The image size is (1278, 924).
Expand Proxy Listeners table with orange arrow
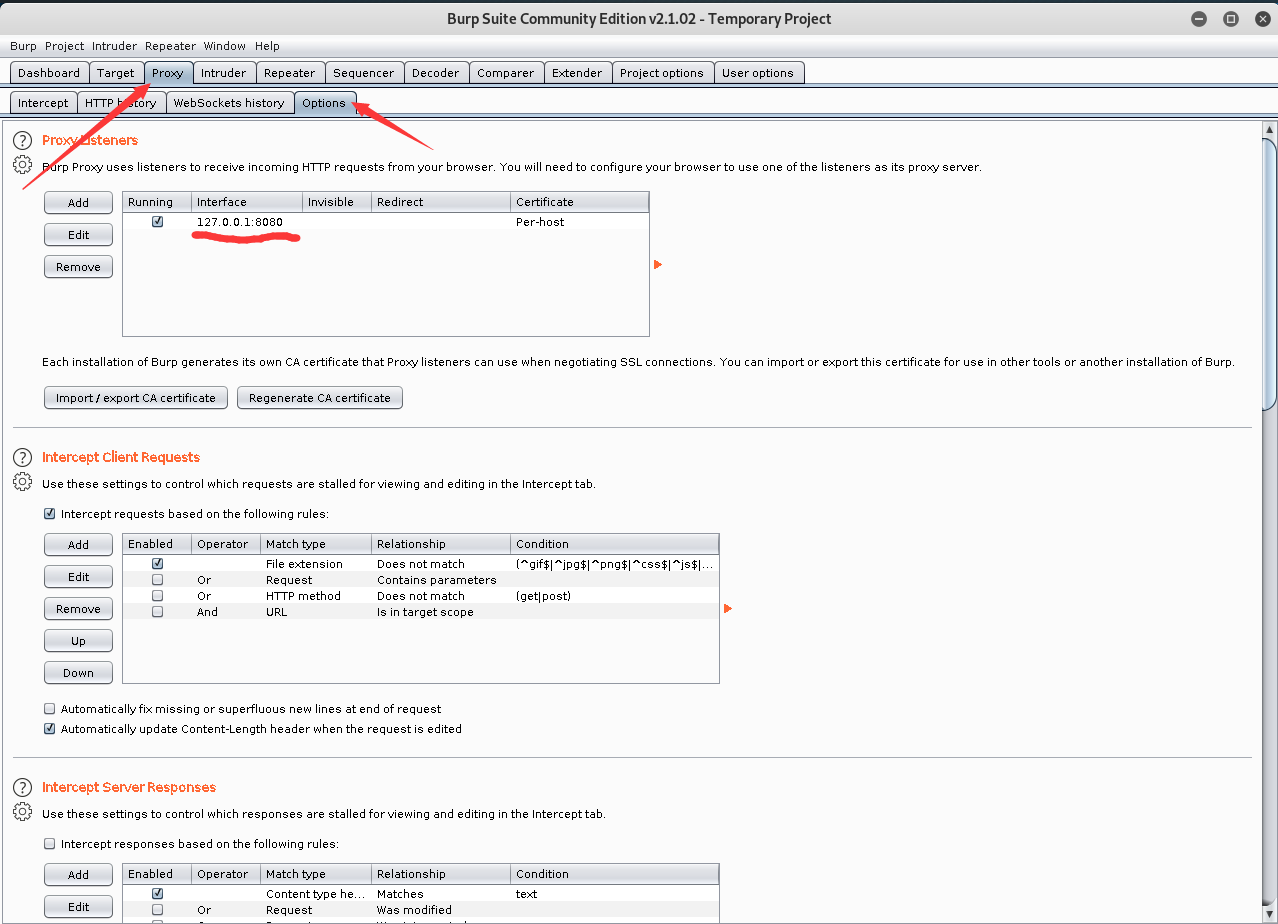[658, 265]
